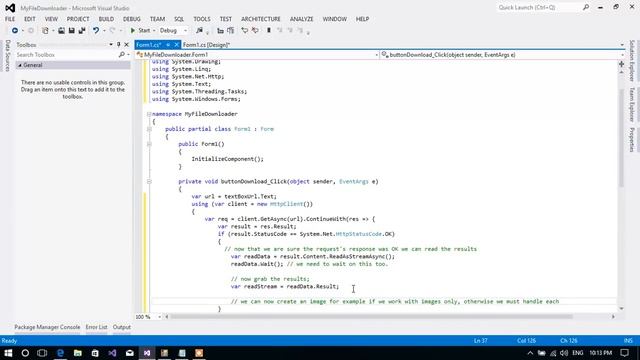Open the ARCHITECTURE menu
Image resolution: width=640 pixels, height=360 pixels.
point(260,19)
